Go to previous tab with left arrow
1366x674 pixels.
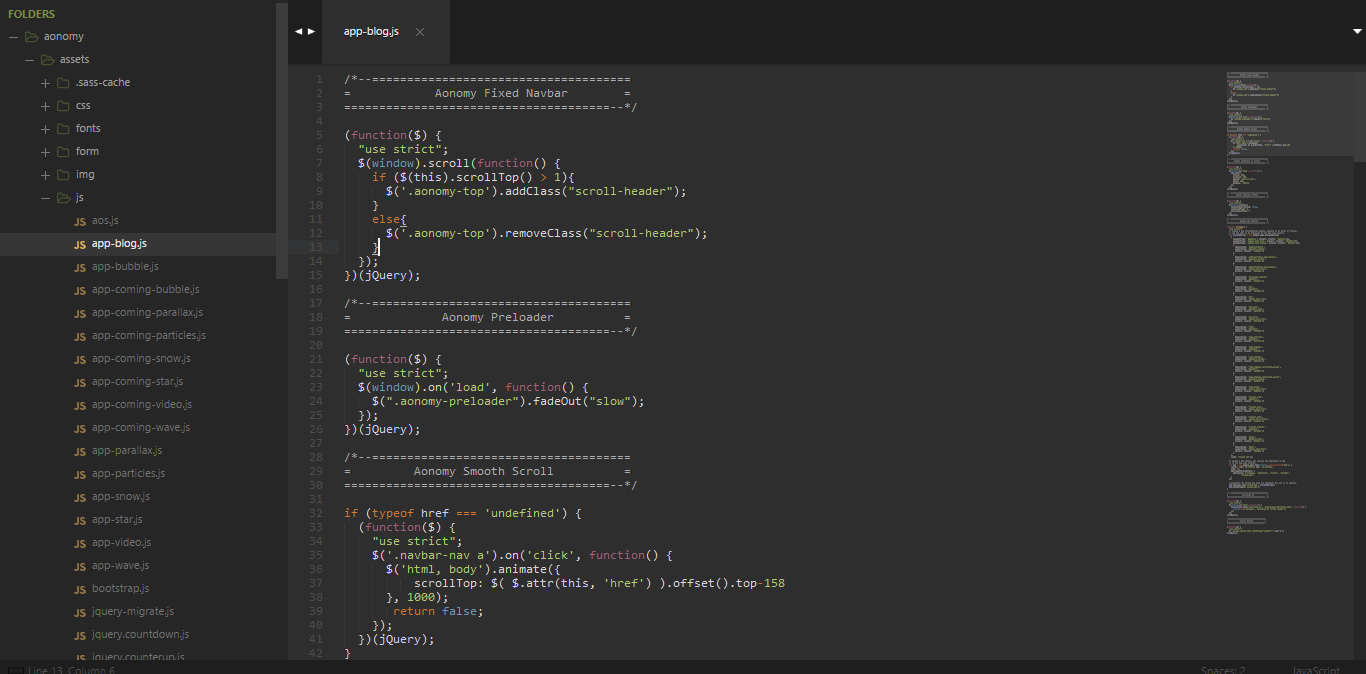(x=298, y=31)
